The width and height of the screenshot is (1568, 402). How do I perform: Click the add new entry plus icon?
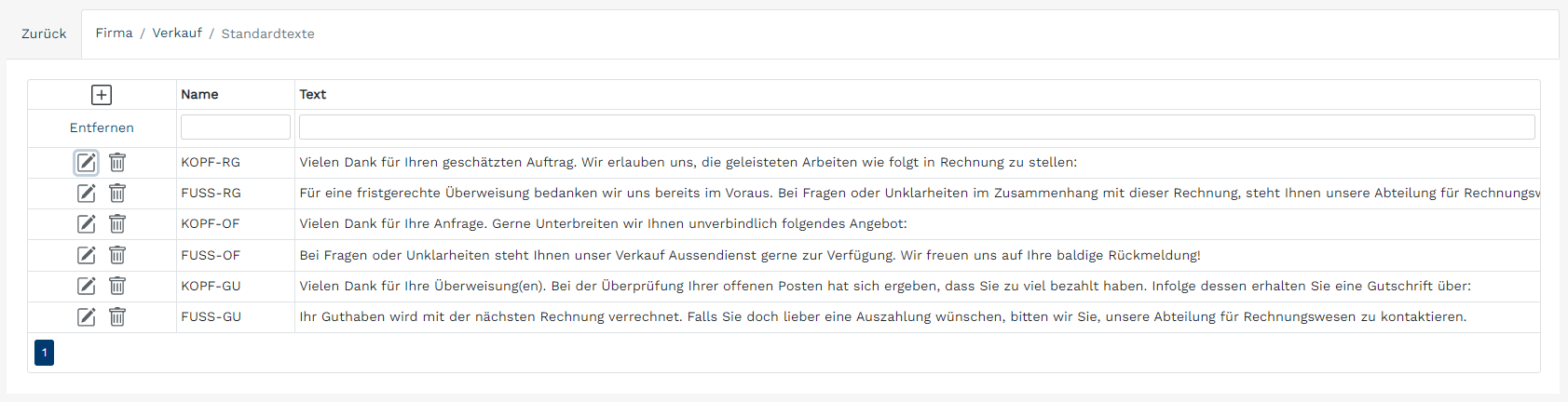(x=102, y=95)
